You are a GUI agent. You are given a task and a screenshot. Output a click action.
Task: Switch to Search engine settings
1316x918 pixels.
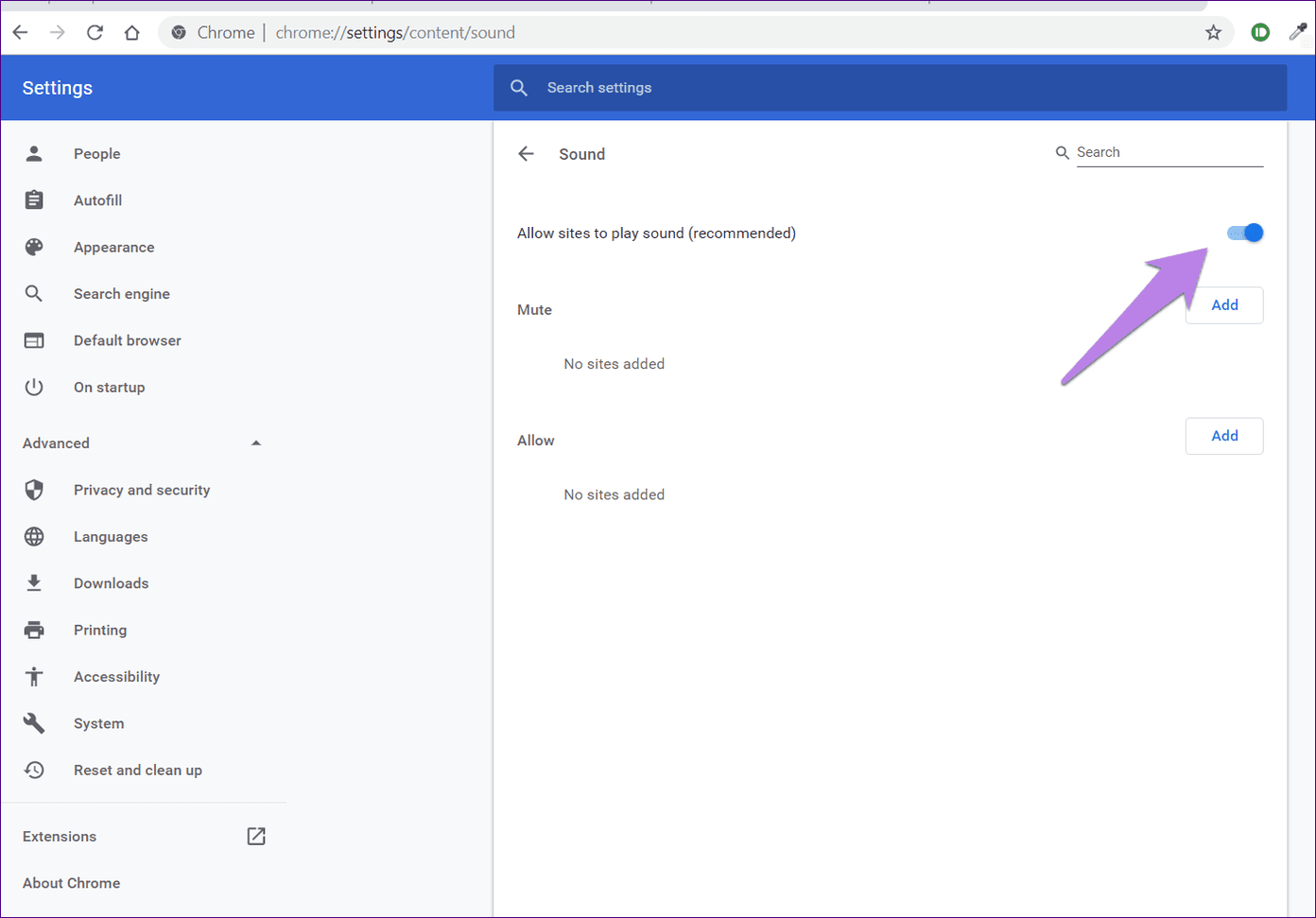click(122, 293)
